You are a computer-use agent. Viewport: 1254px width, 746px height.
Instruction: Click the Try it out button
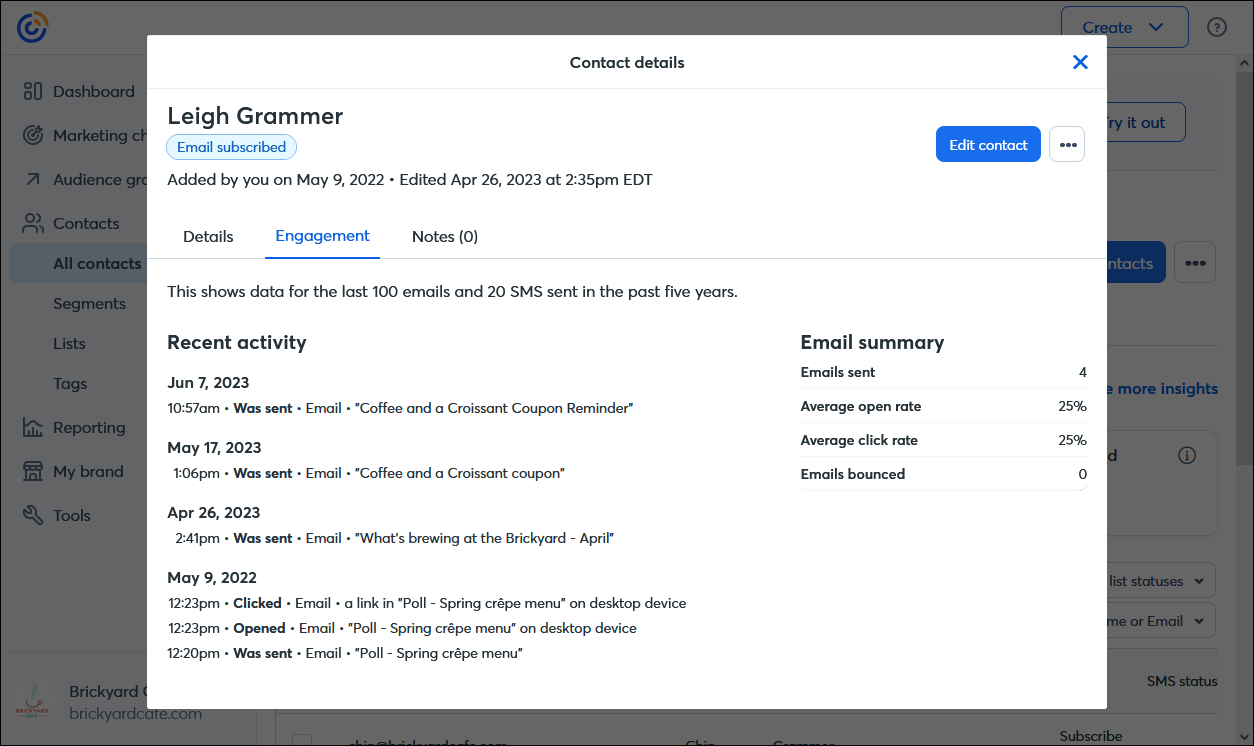[1145, 122]
